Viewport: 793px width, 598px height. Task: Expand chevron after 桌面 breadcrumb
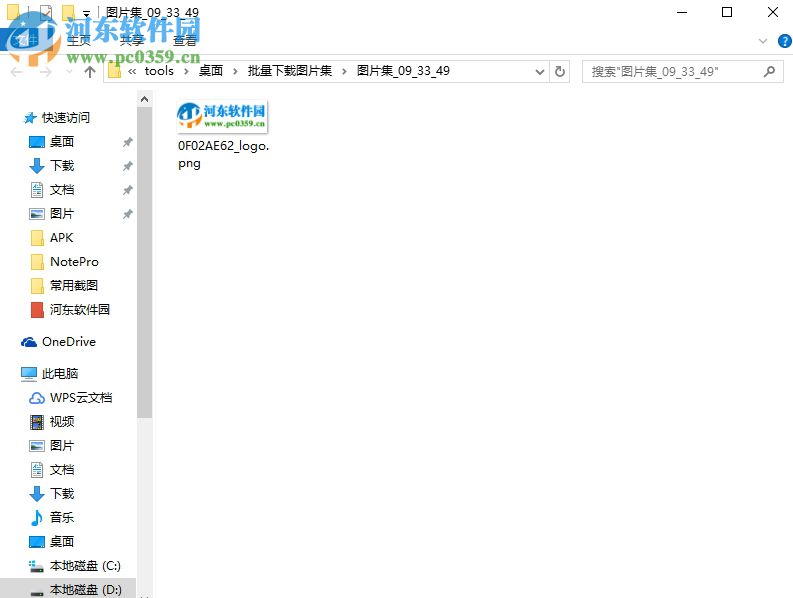click(x=235, y=71)
